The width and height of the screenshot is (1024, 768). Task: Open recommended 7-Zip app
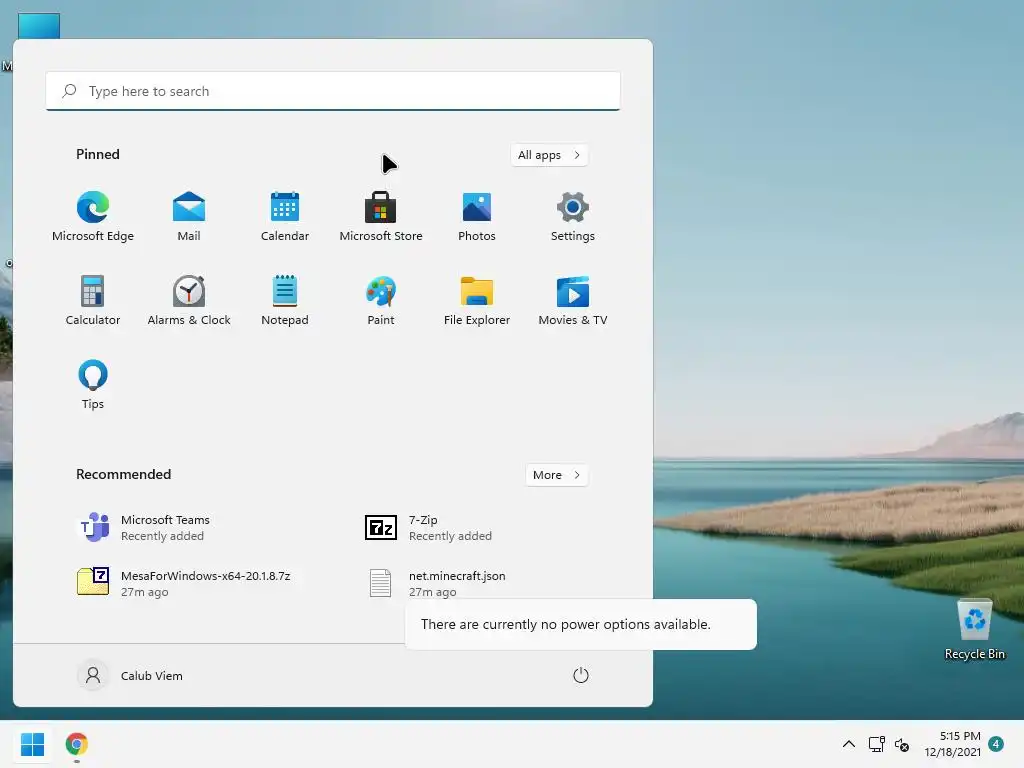428,528
